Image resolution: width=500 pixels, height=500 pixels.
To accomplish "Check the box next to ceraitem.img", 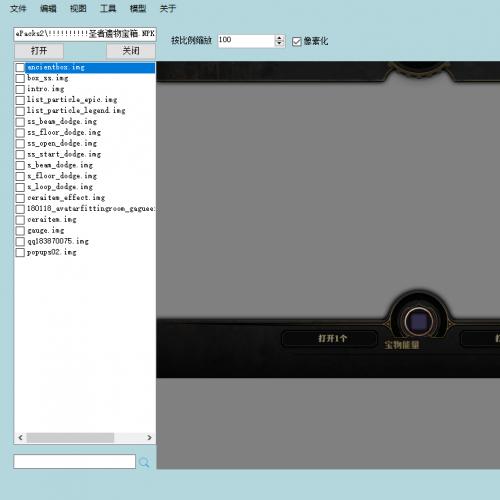I will click(x=20, y=220).
